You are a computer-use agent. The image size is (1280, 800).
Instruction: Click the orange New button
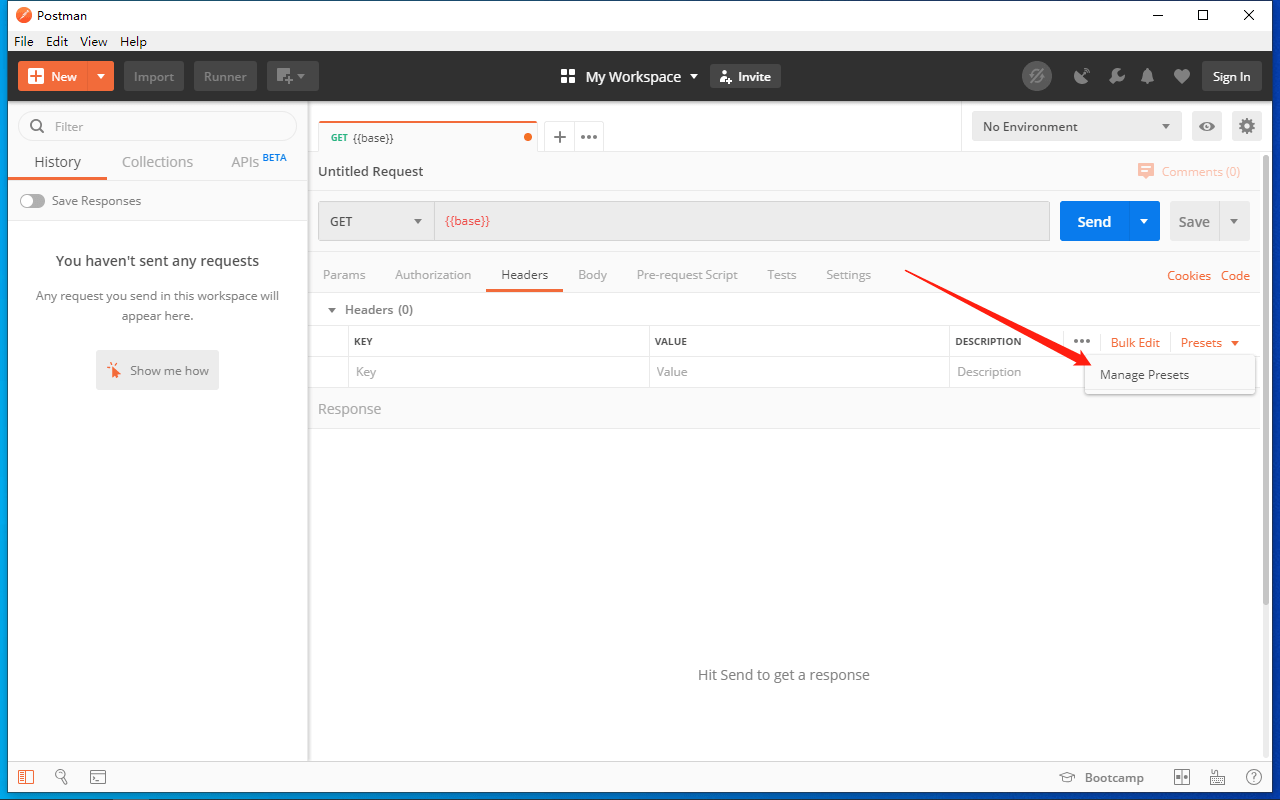tap(53, 76)
